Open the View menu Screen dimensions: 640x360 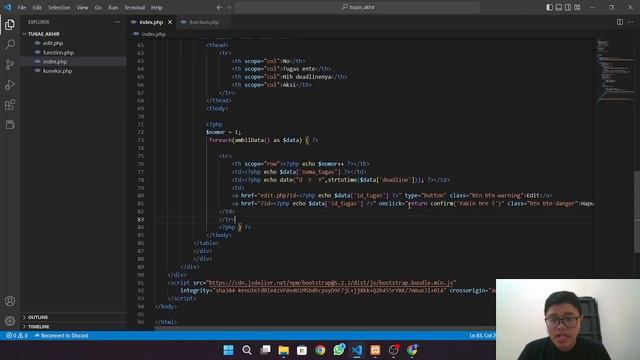coord(82,7)
